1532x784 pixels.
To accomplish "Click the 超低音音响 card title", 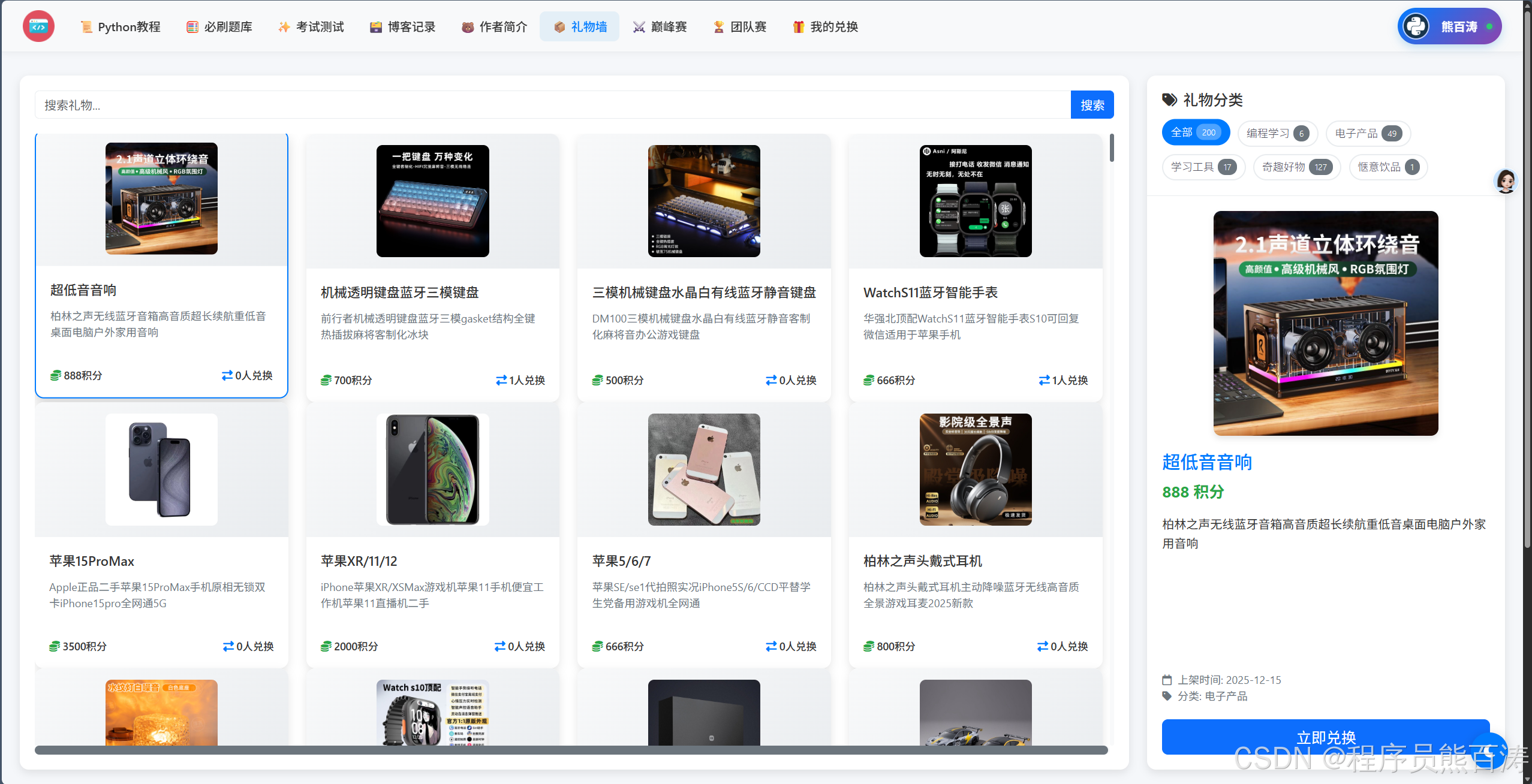I will pyautogui.click(x=83, y=290).
